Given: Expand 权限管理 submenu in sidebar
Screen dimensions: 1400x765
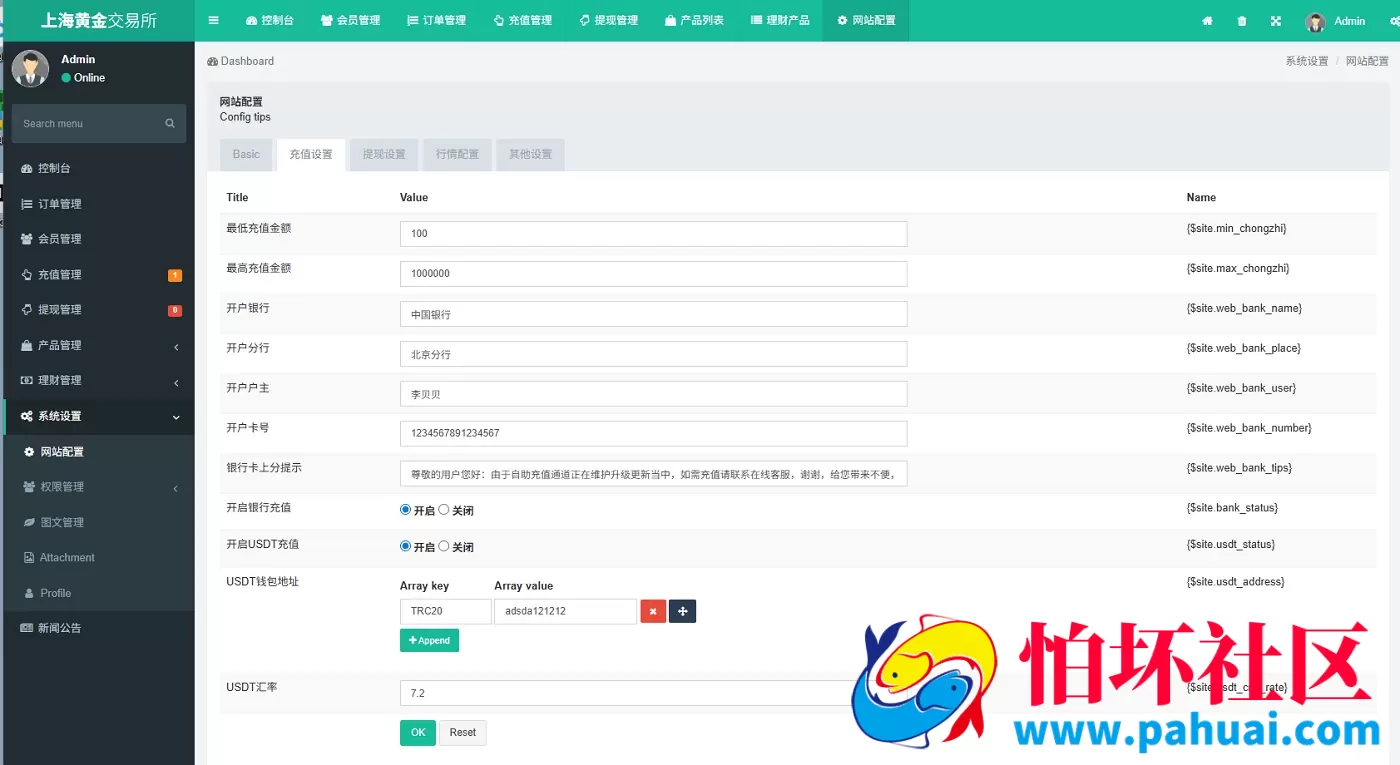Looking at the screenshot, I should pos(98,487).
